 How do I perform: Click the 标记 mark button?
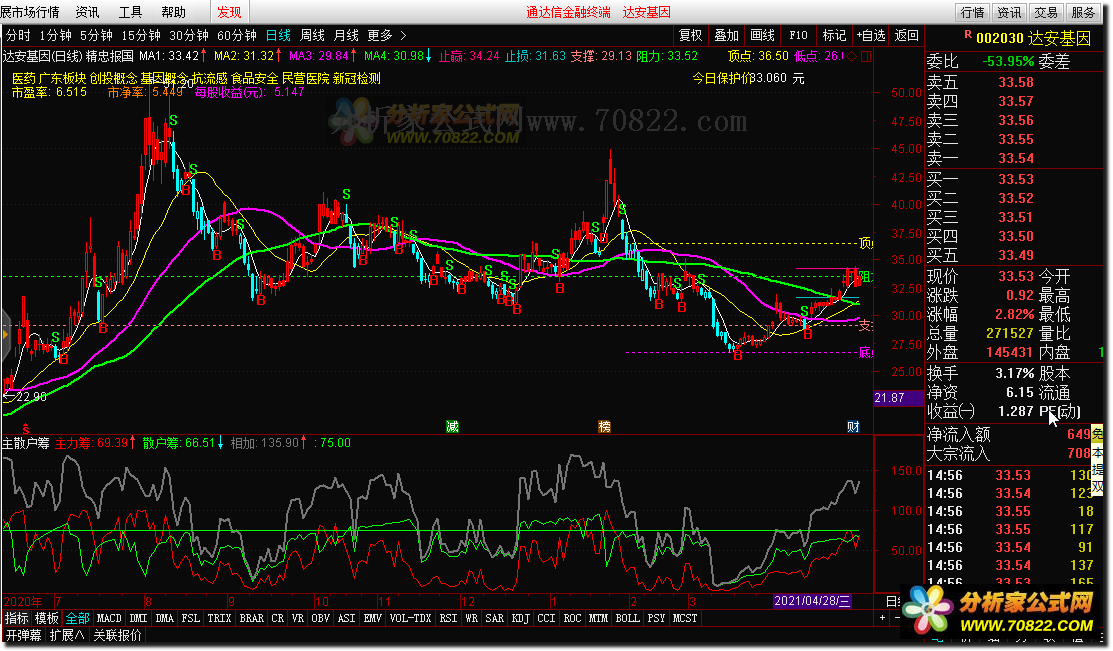[834, 35]
